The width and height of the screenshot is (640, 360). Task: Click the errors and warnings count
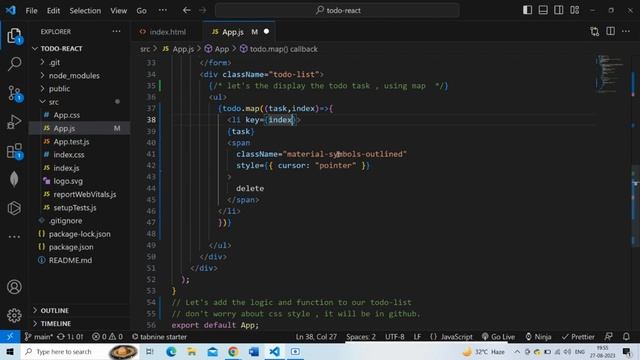click(107, 337)
